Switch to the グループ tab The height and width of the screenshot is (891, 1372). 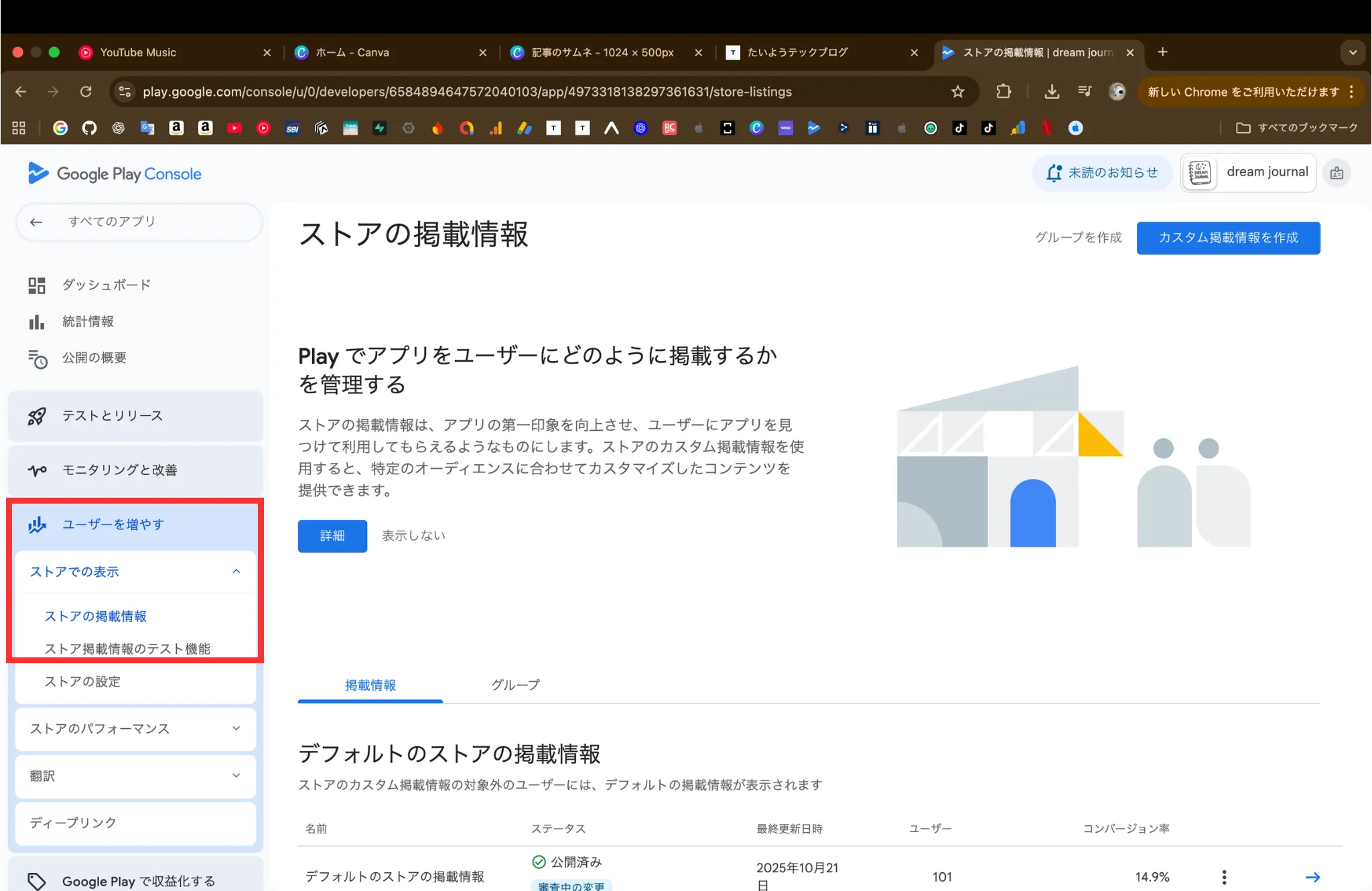(514, 685)
